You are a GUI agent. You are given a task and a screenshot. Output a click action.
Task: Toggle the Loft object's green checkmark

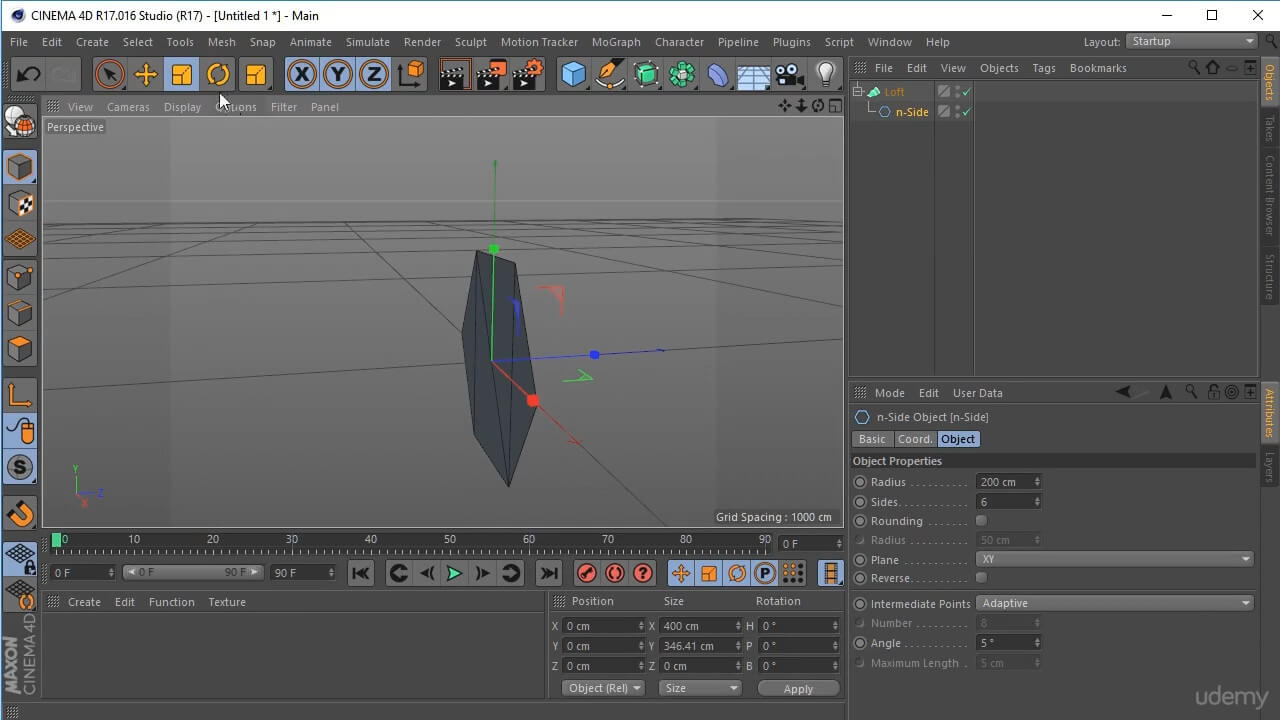pos(967,92)
